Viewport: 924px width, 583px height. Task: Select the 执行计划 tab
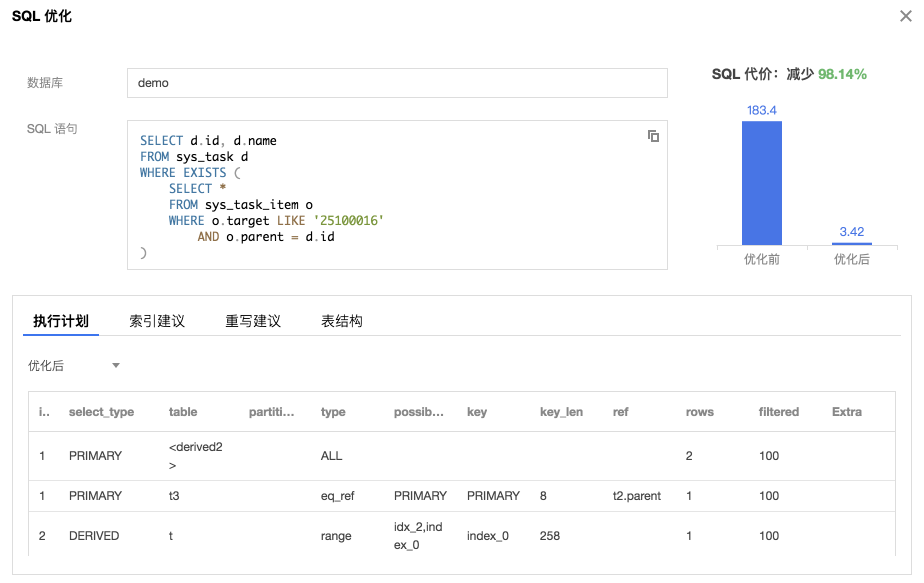[x=61, y=321]
